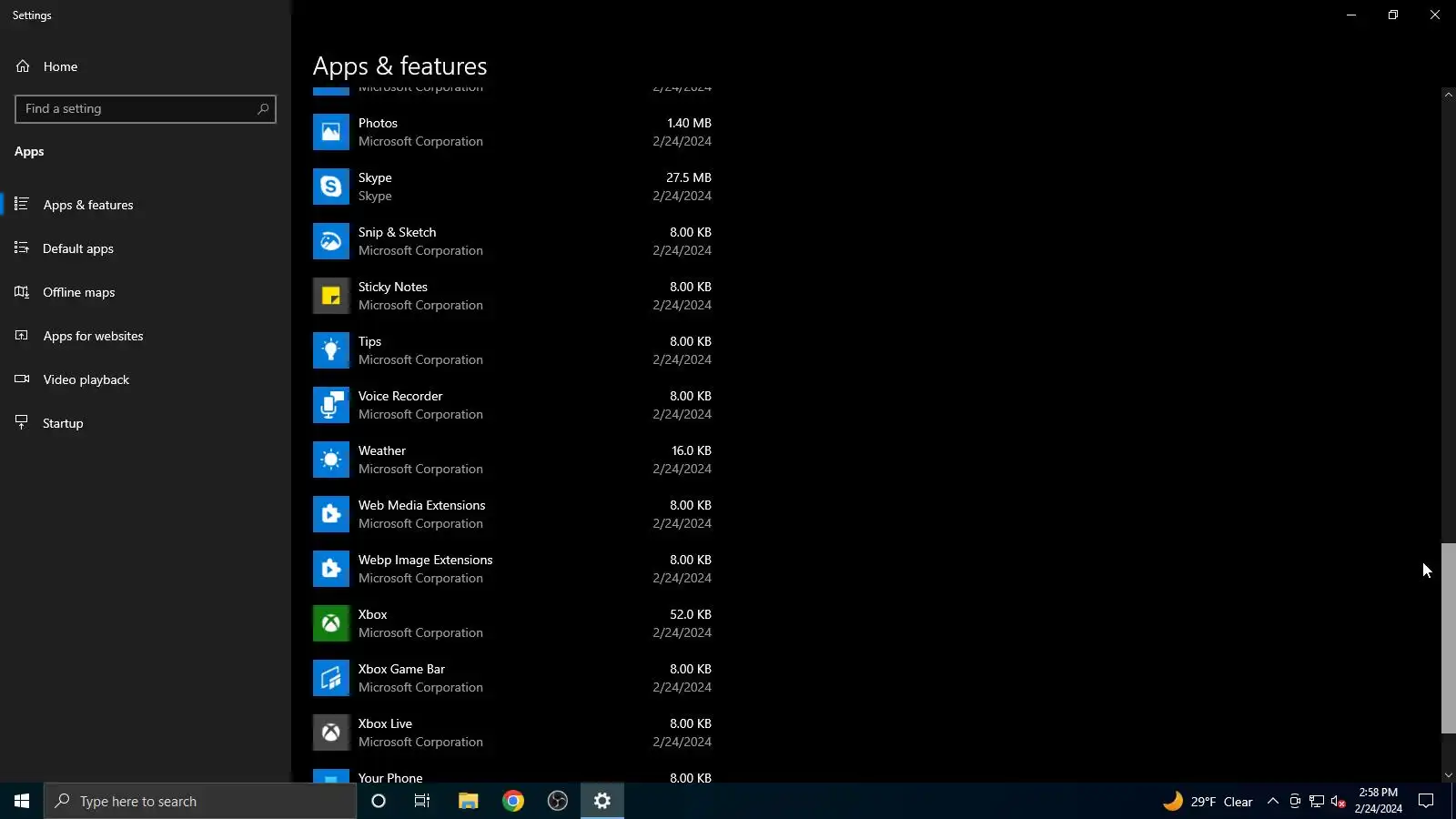Image resolution: width=1456 pixels, height=819 pixels.
Task: Select the Weather app name
Action: click(382, 450)
